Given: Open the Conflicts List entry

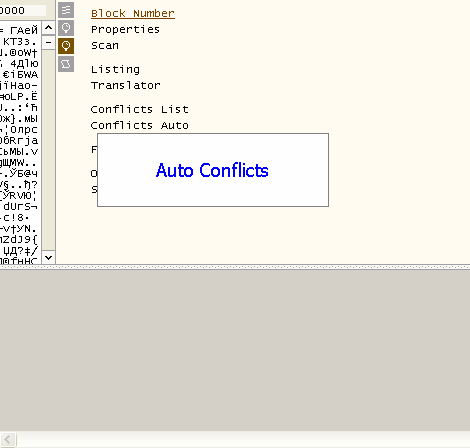Looking at the screenshot, I should tap(140, 110).
